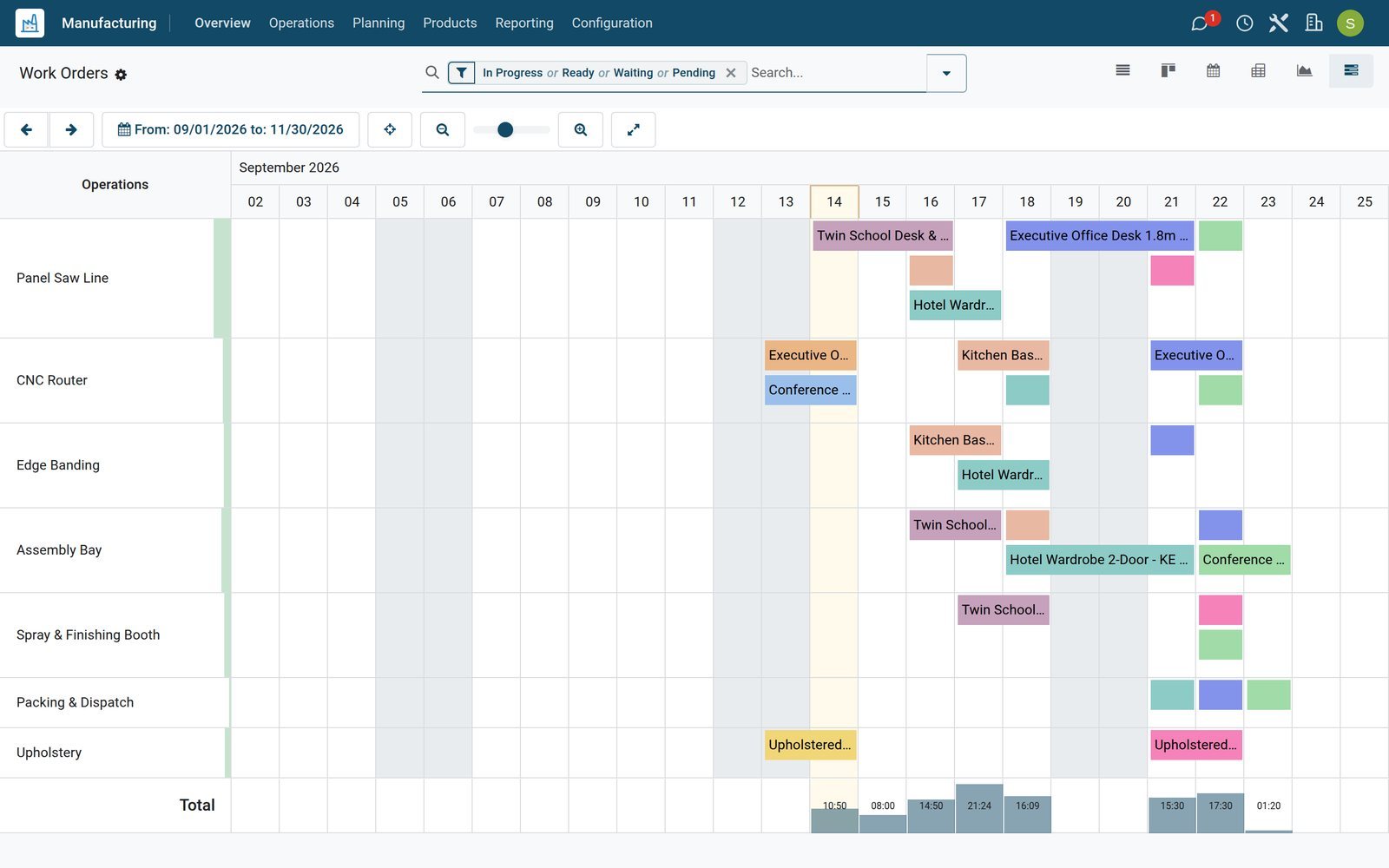Screen dimensions: 1389x868
Task: Zoom out the Gantt chart
Action: click(443, 130)
